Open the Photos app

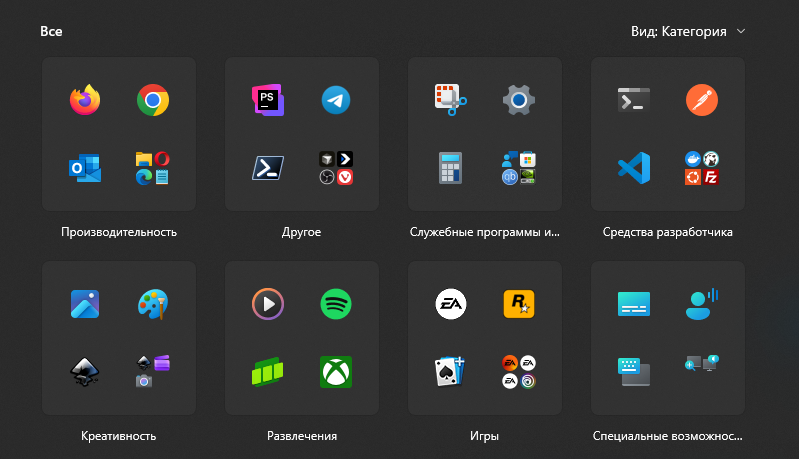click(85, 304)
